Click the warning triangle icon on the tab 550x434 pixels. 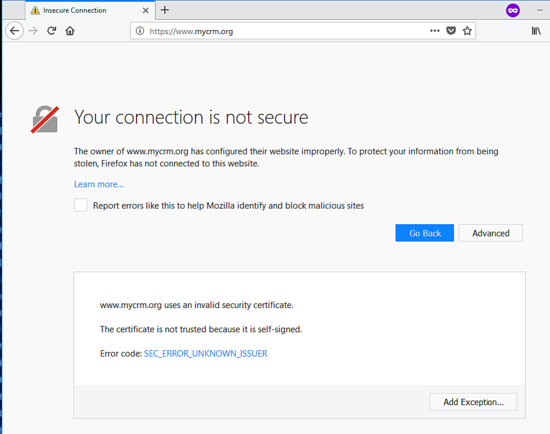coord(35,11)
